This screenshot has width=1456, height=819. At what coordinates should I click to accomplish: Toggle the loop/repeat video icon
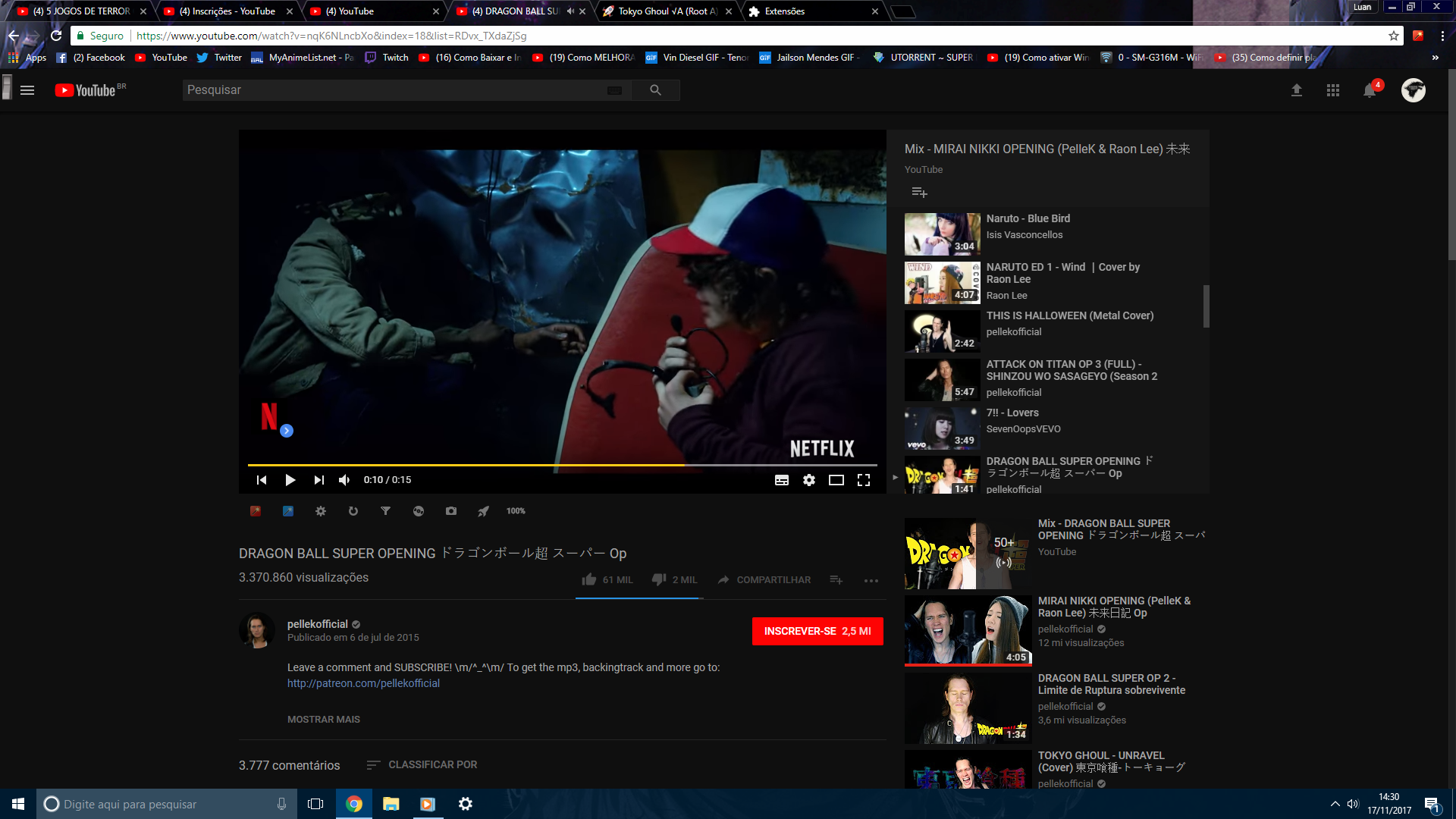pyautogui.click(x=353, y=511)
